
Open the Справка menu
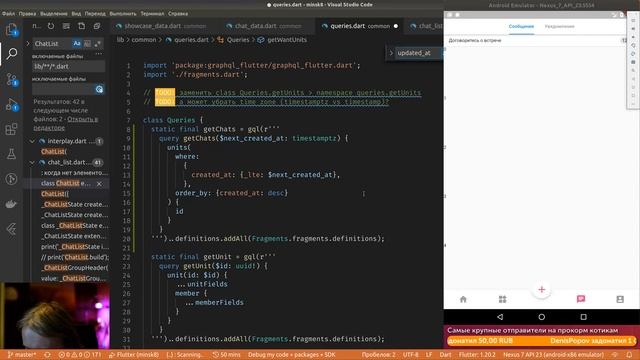click(178, 13)
